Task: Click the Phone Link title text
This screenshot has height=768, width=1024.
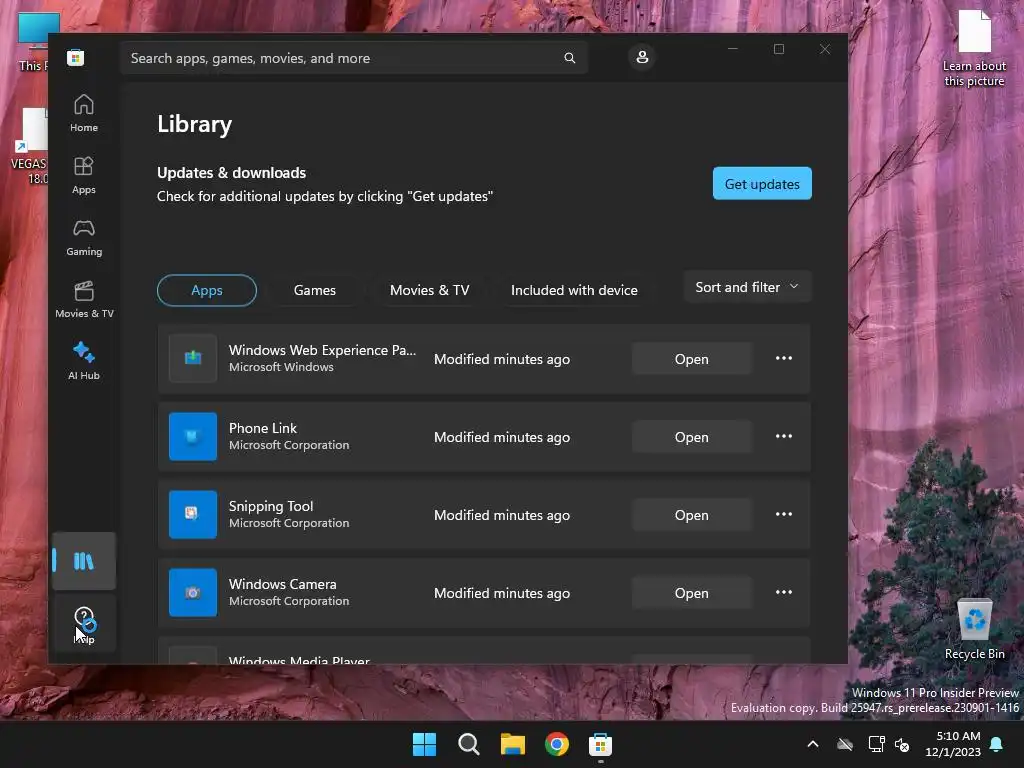Action: point(263,428)
